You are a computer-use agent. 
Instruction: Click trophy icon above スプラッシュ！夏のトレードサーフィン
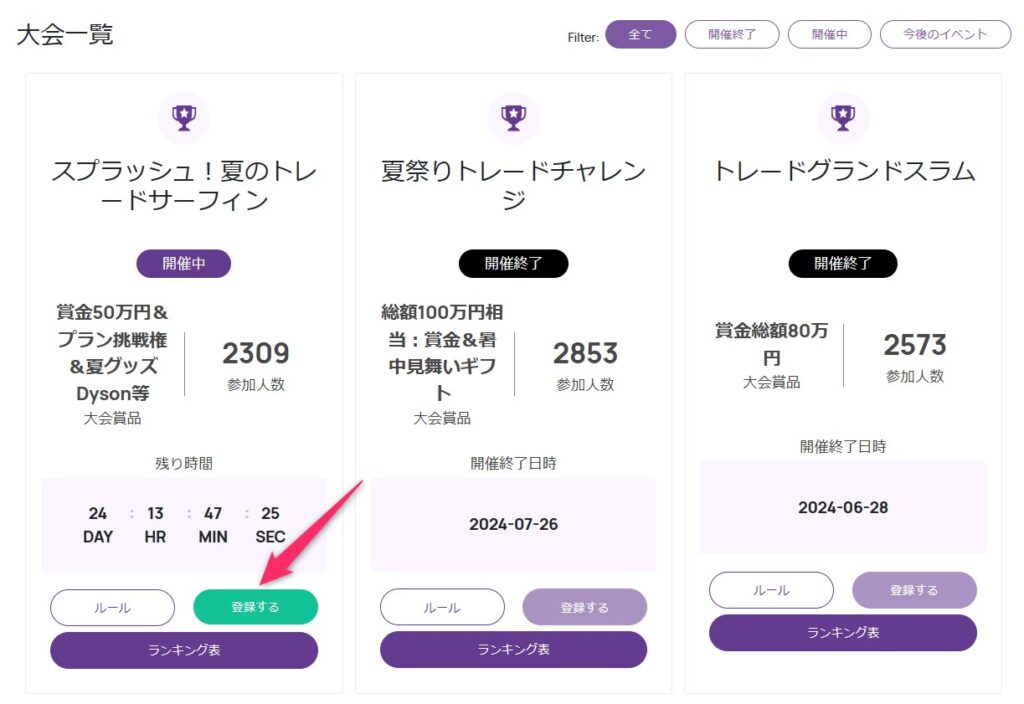[x=184, y=118]
